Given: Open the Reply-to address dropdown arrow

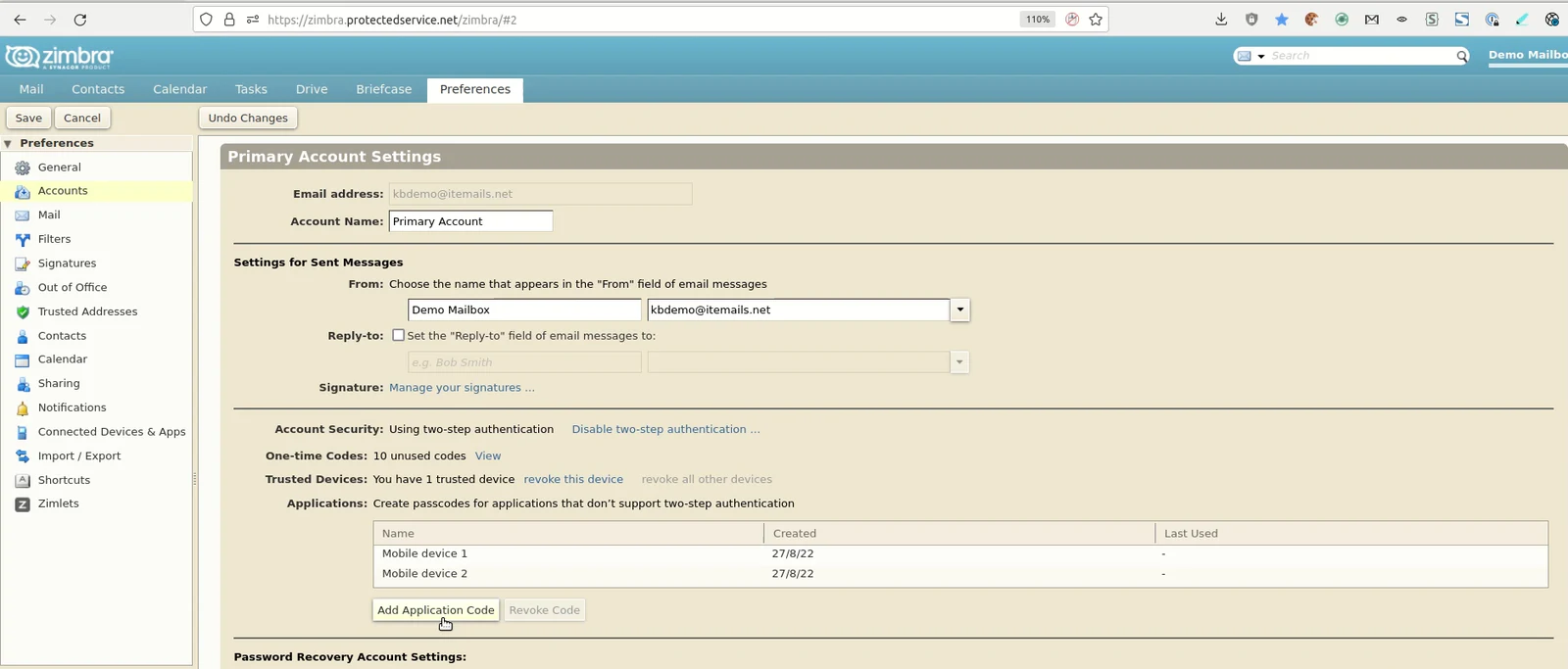Looking at the screenshot, I should pos(959,362).
